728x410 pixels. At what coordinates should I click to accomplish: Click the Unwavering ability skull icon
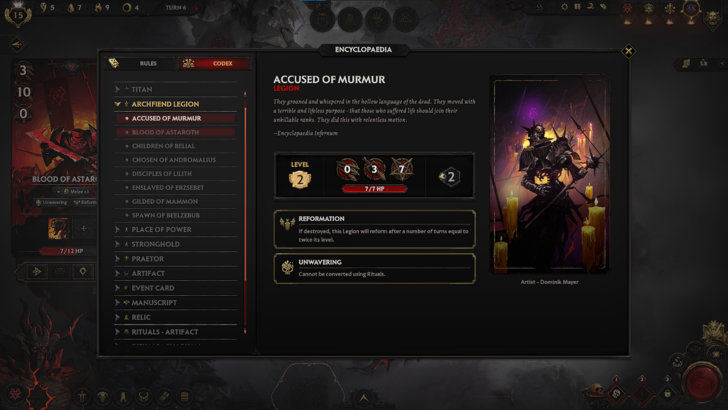click(287, 267)
